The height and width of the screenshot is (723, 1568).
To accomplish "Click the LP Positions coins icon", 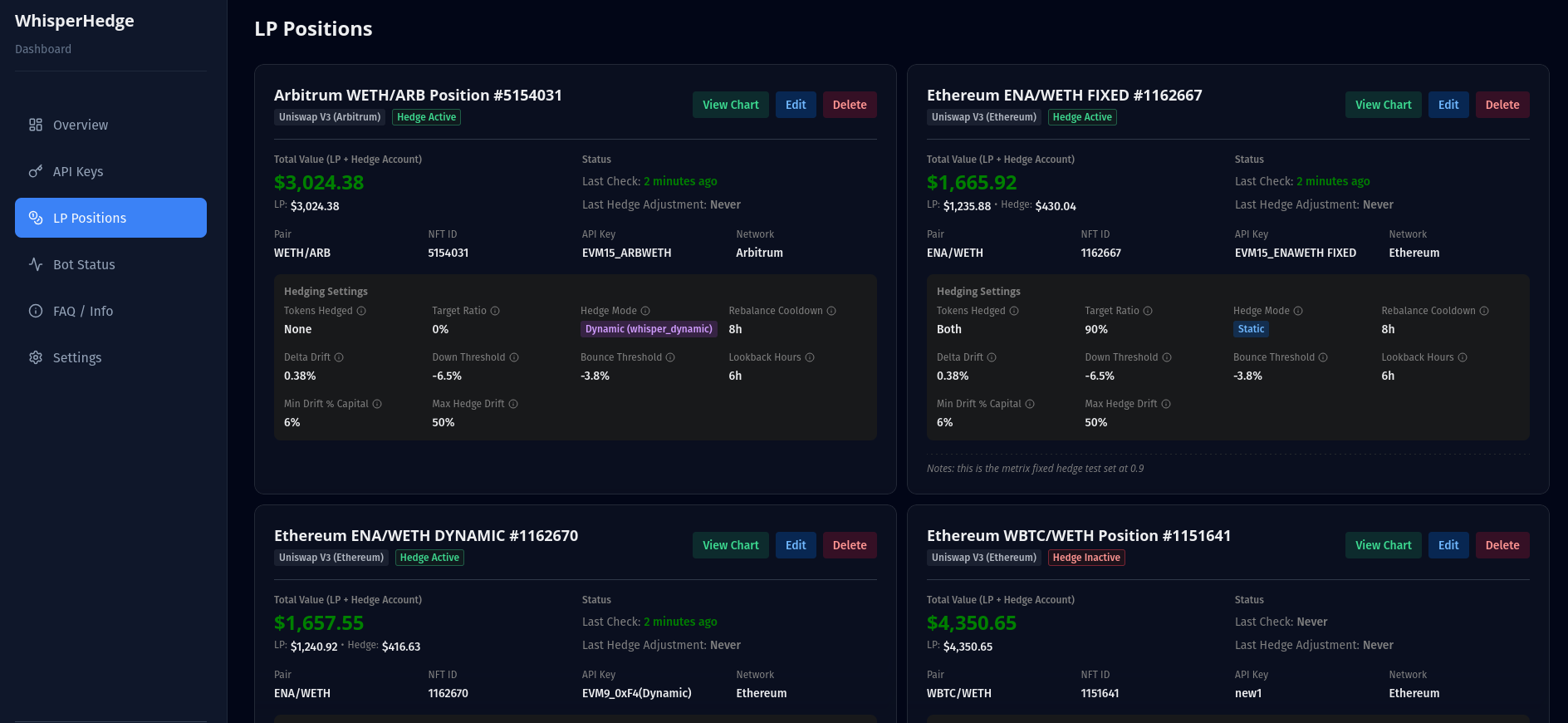I will 36,218.
